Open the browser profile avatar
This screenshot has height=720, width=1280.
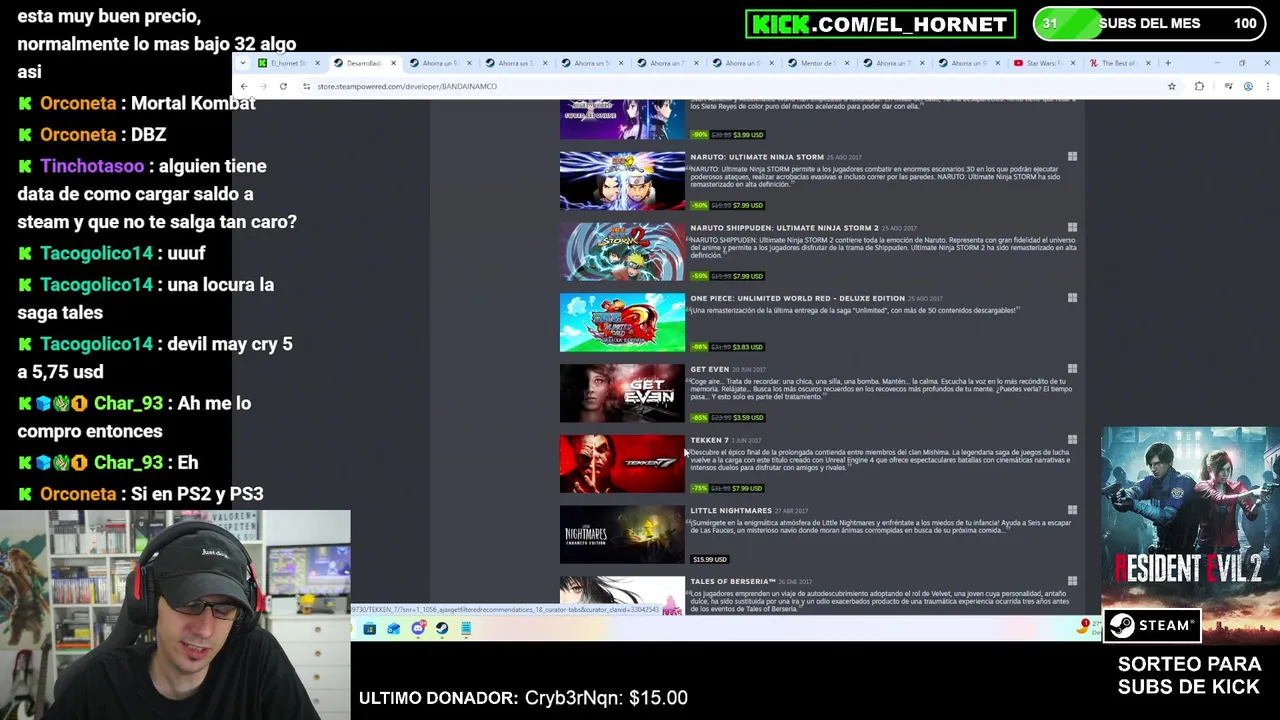click(1248, 86)
